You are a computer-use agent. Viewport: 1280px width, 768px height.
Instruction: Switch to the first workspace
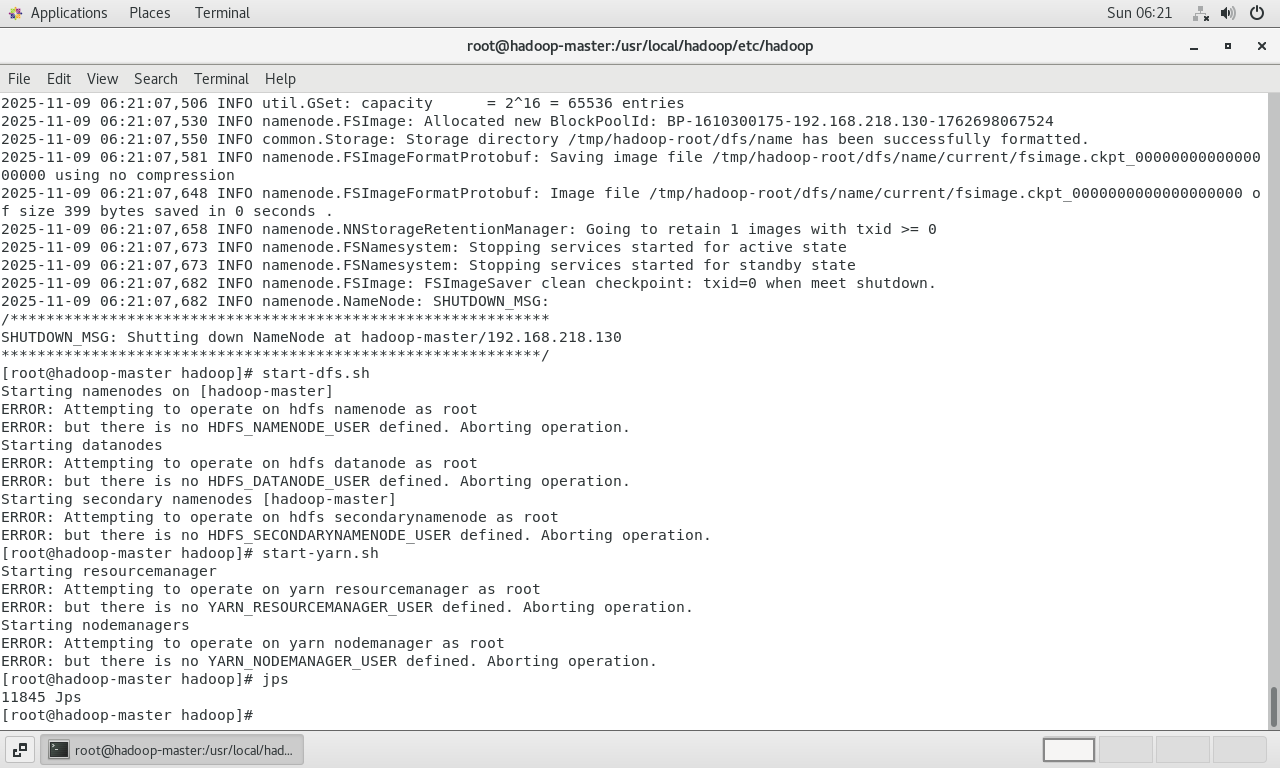[x=1069, y=750]
